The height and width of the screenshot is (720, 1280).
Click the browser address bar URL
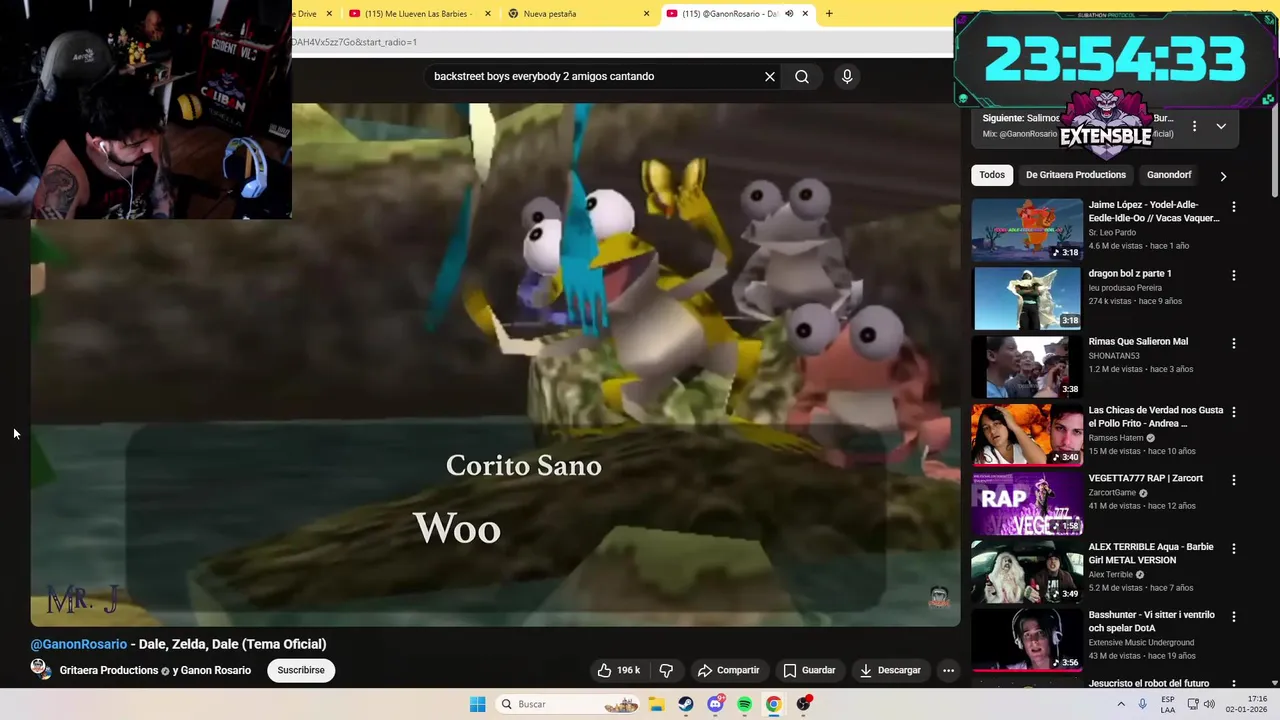(354, 42)
